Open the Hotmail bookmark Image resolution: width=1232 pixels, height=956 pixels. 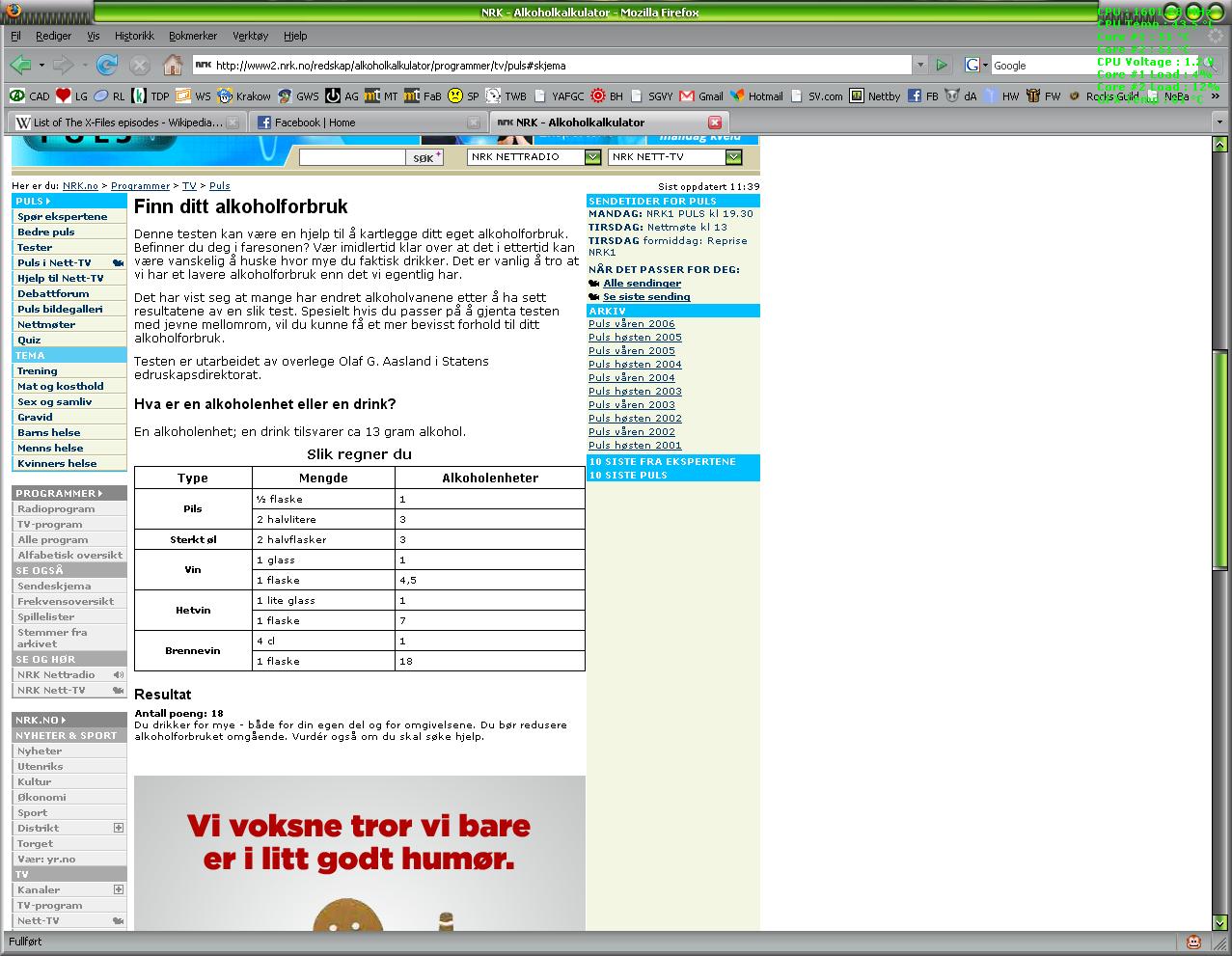pos(757,96)
